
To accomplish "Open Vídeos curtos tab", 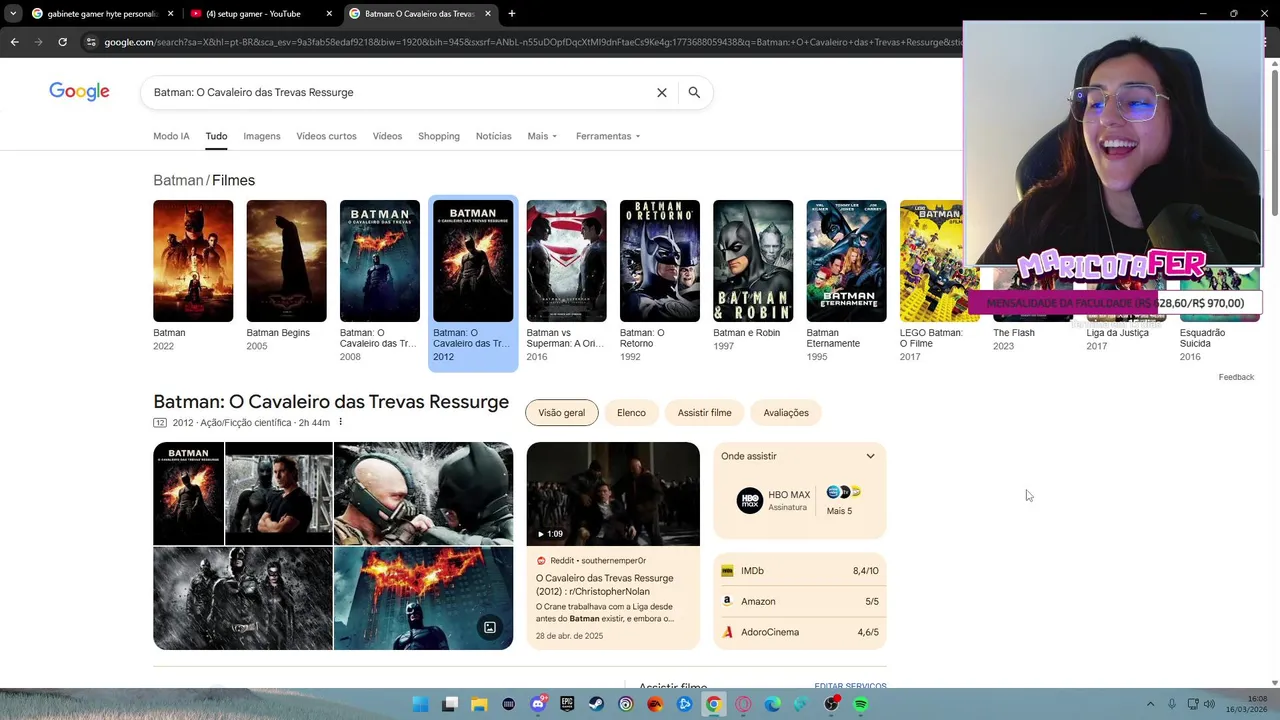I will click(326, 136).
